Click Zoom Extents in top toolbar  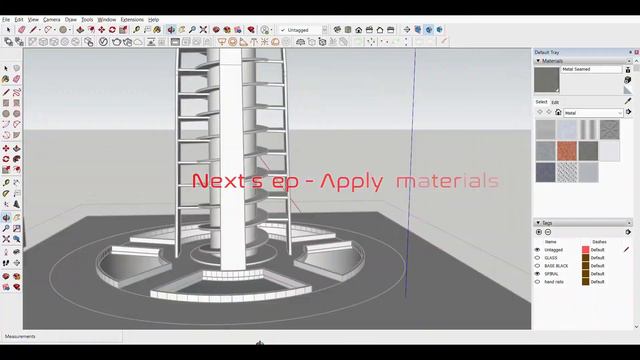pos(203,30)
